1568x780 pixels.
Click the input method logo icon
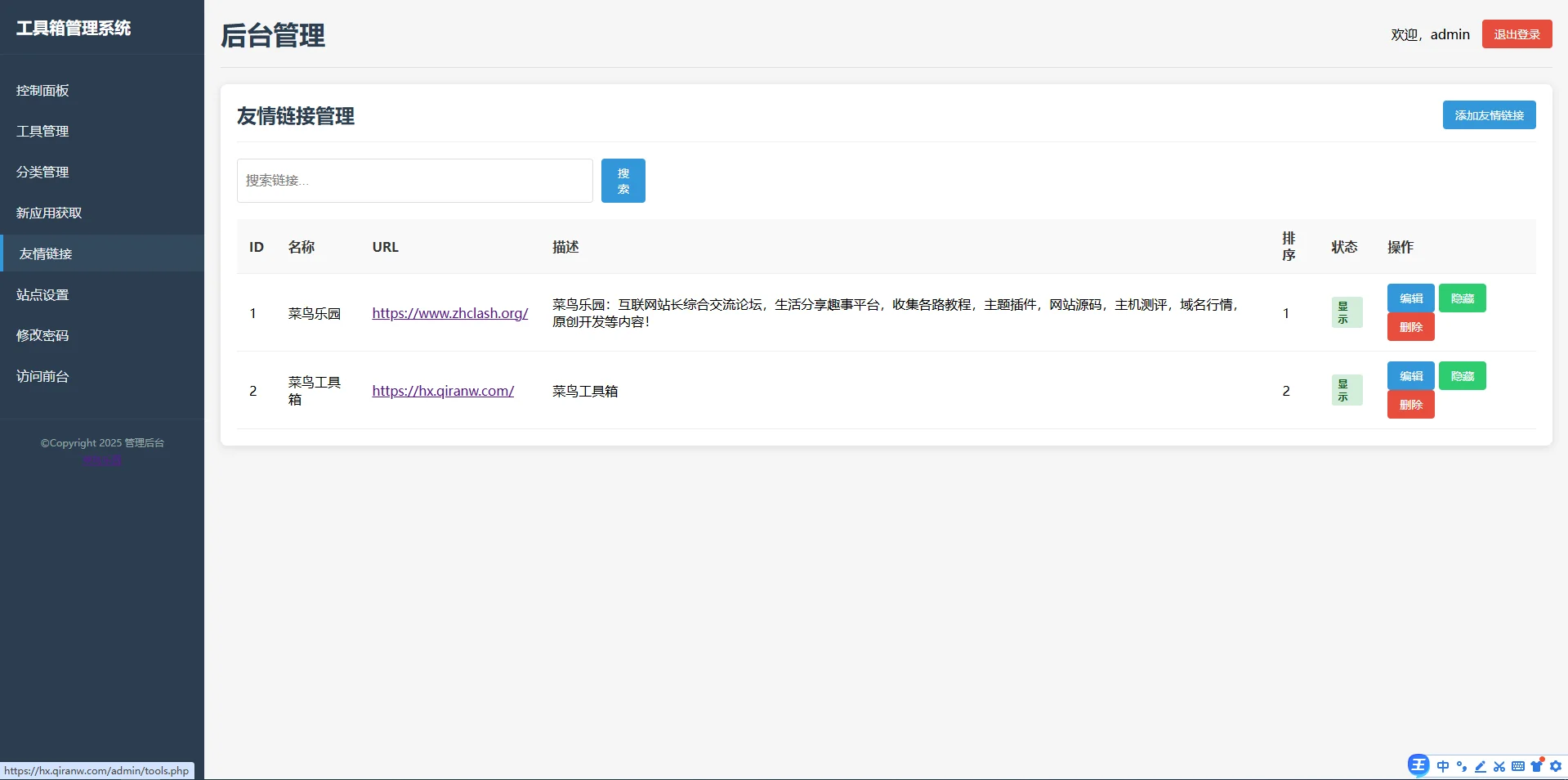point(1418,765)
